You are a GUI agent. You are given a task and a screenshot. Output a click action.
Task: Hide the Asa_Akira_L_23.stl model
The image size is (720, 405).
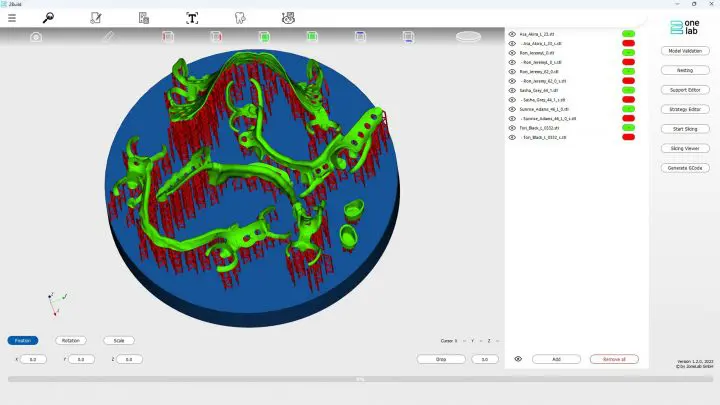[x=512, y=34]
